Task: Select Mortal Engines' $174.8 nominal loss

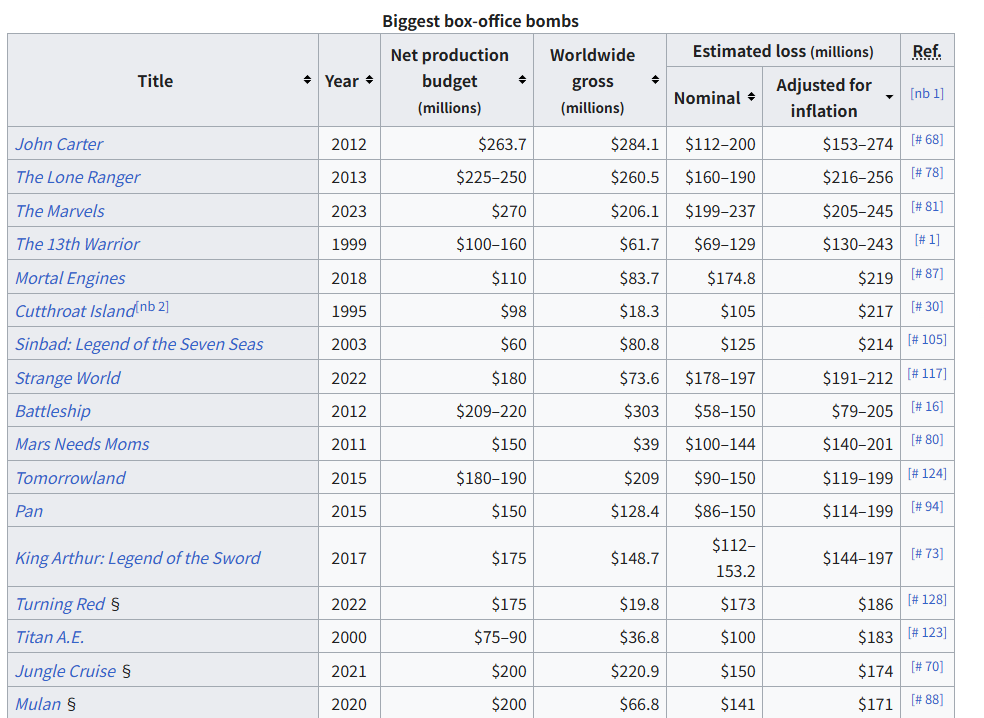Action: [x=715, y=278]
